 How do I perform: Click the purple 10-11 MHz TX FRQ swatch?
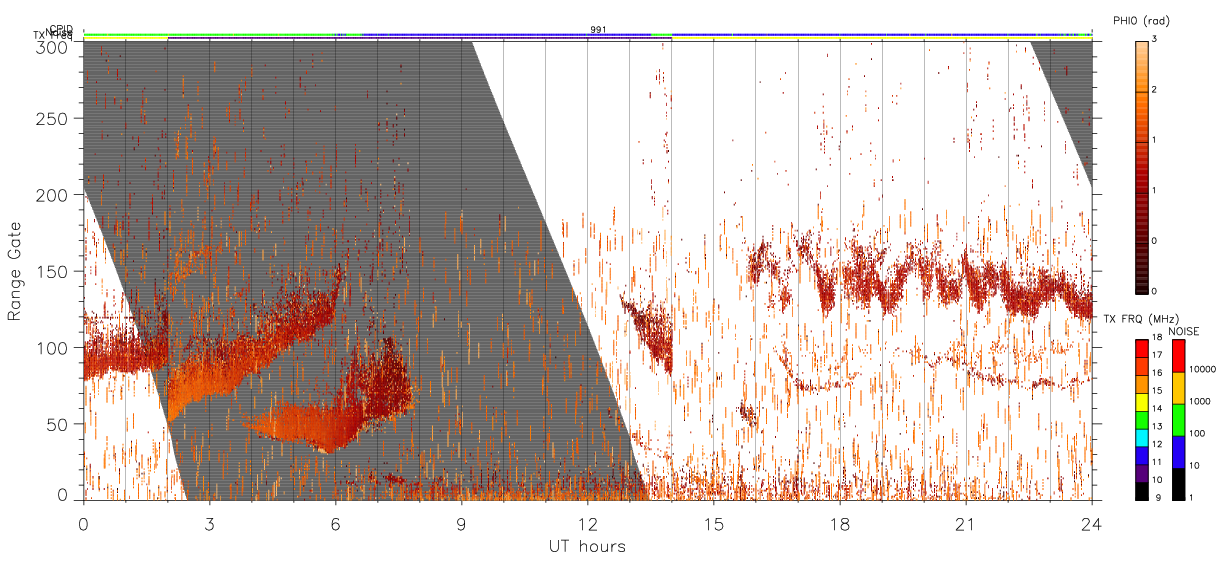pos(1141,472)
